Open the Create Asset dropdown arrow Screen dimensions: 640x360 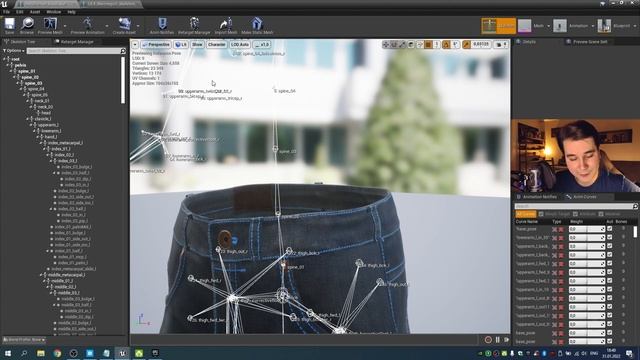click(x=138, y=26)
